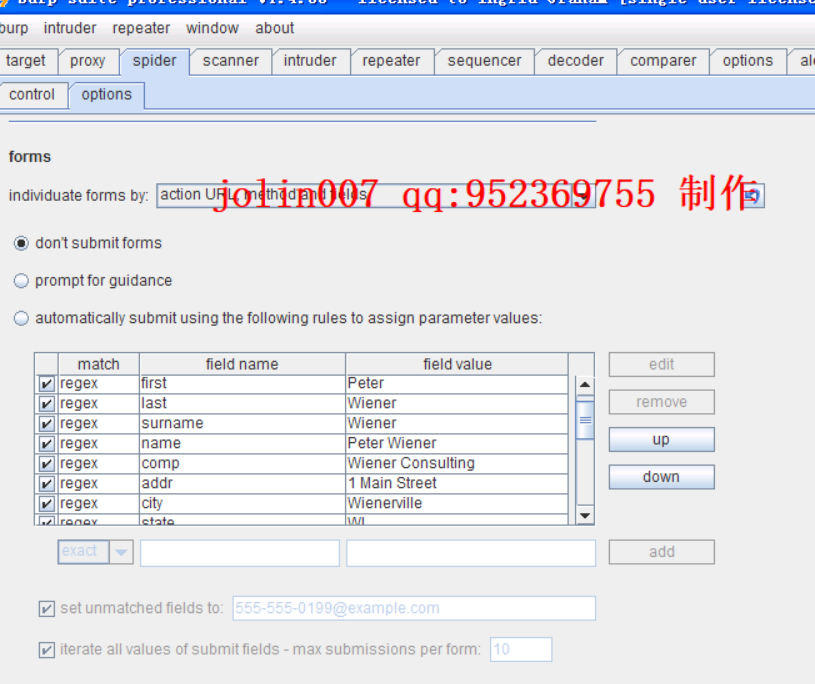Image resolution: width=815 pixels, height=684 pixels.
Task: Click the new rule field value input
Action: (x=471, y=553)
